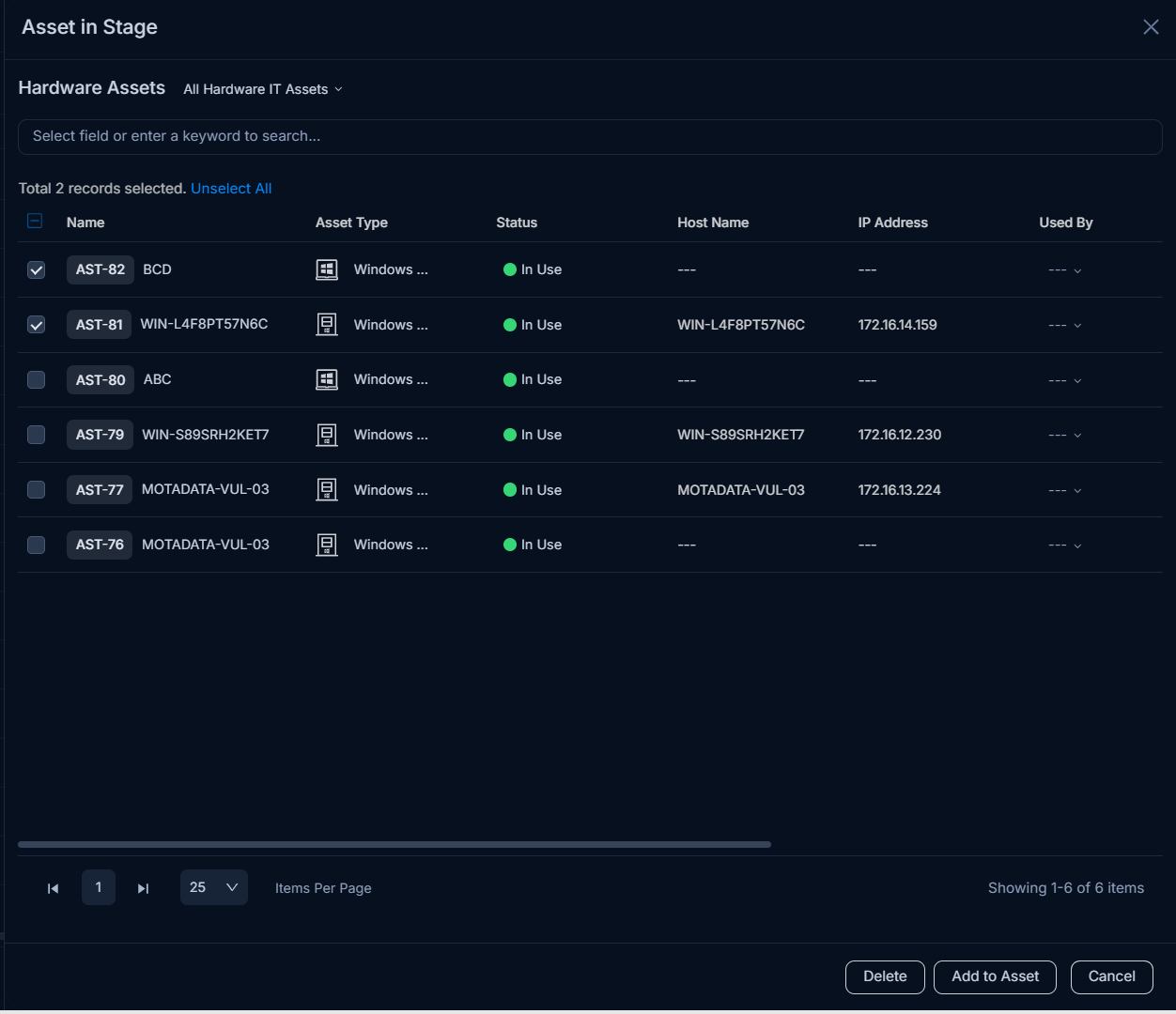Open the Used By dropdown for AST-81

point(1065,326)
